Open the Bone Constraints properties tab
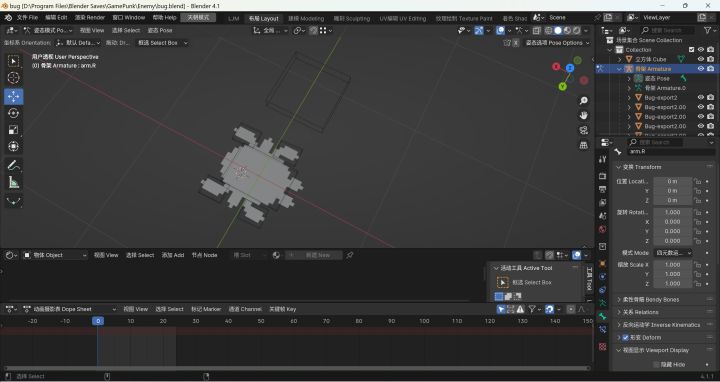 pyautogui.click(x=602, y=329)
